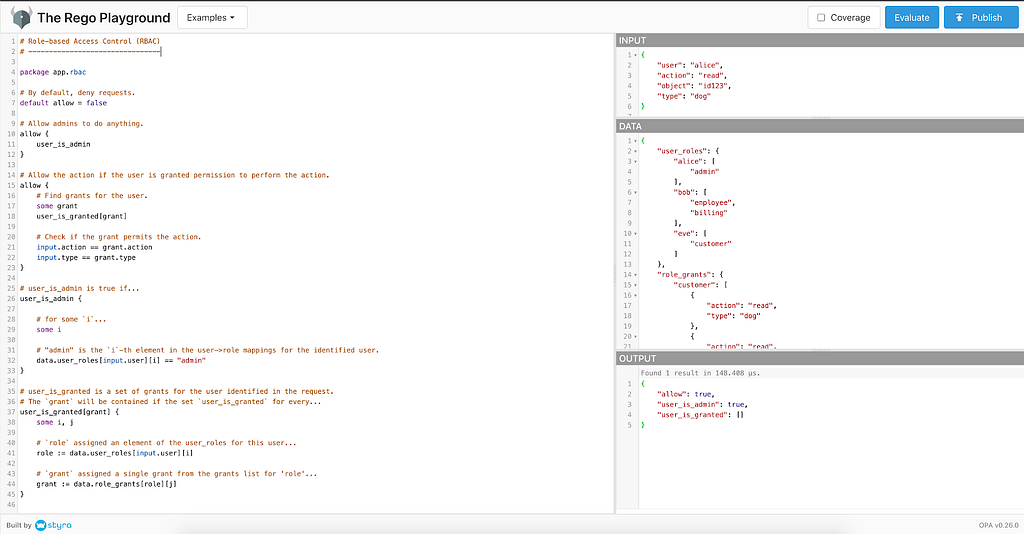The image size is (1024, 534).
Task: Click "default allow = false" line
Action: (x=63, y=102)
